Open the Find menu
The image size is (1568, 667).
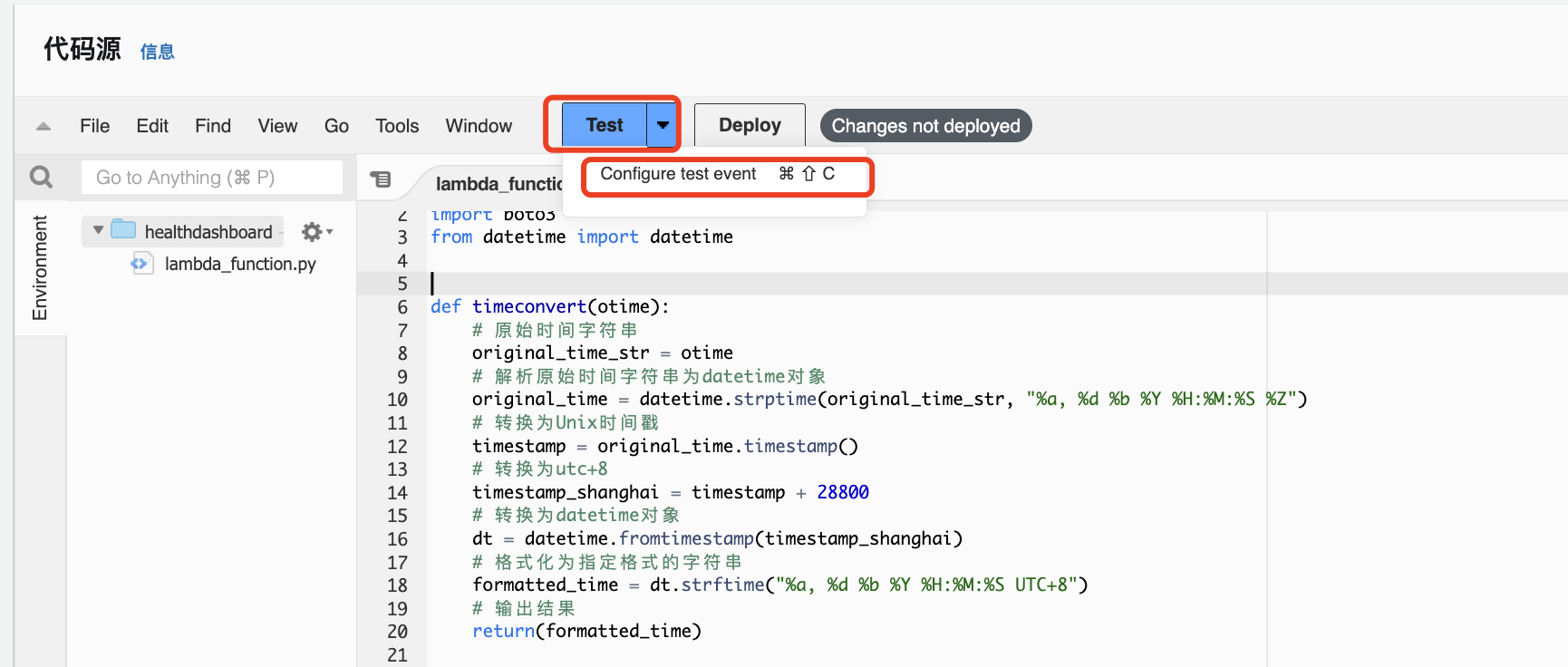click(213, 126)
